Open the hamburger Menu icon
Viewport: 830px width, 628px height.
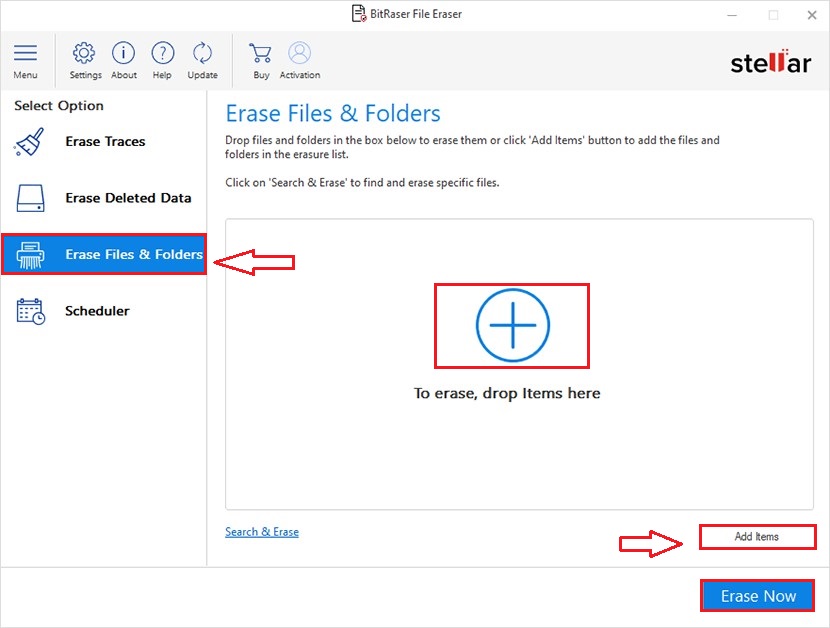coord(25,53)
